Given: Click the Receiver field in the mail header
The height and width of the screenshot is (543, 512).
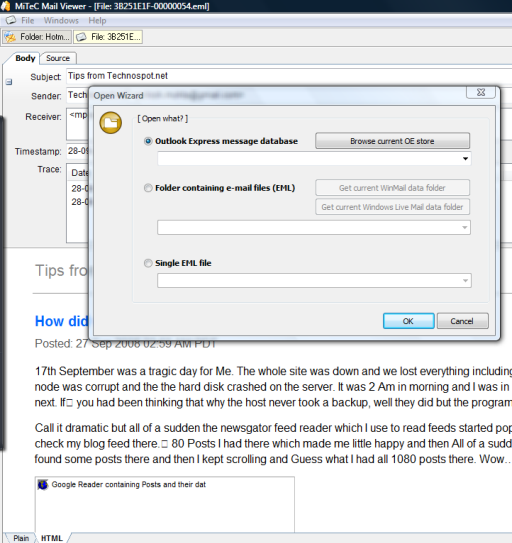Looking at the screenshot, I should 78,124.
